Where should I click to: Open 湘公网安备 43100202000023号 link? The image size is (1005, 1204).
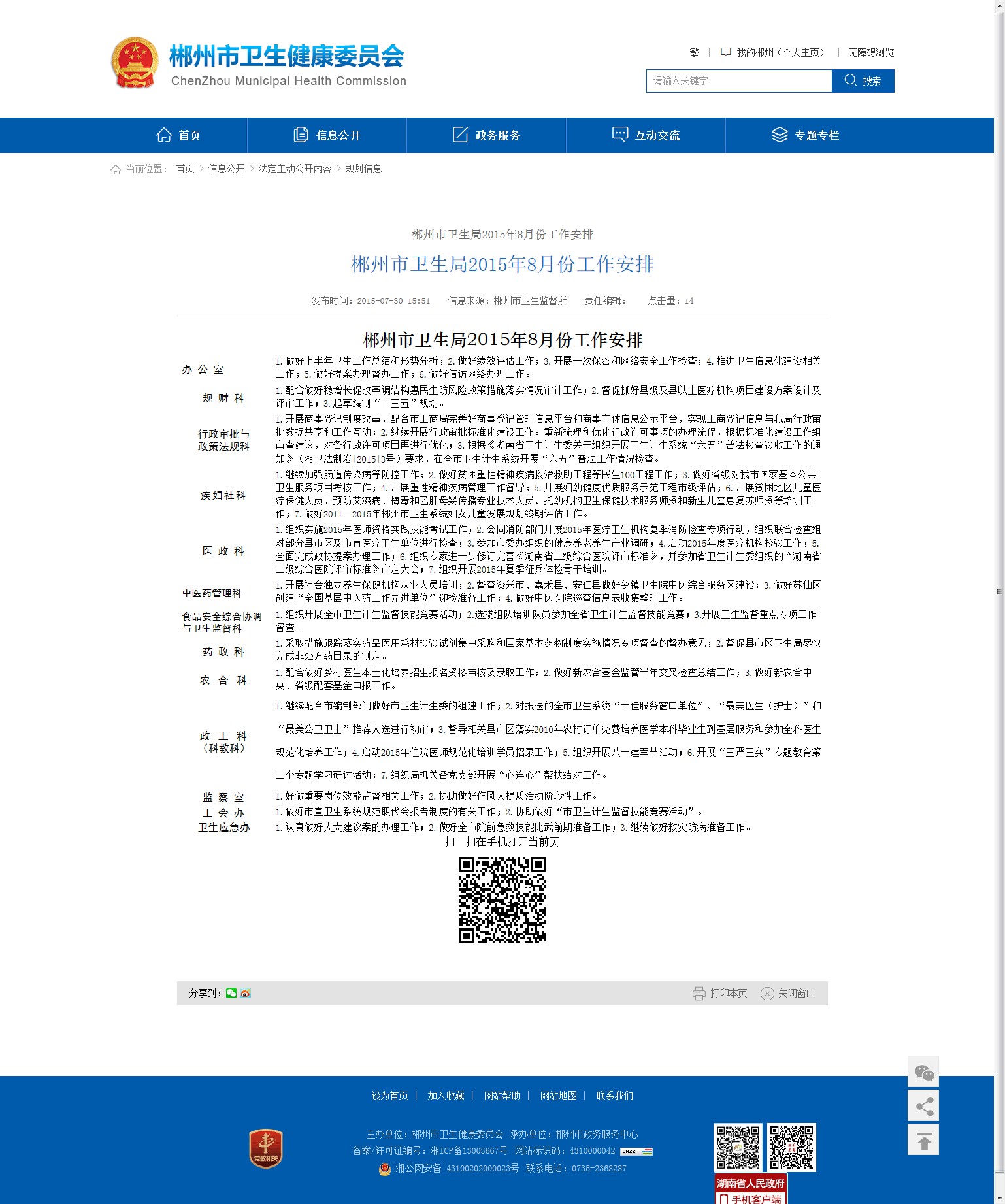(x=457, y=1169)
